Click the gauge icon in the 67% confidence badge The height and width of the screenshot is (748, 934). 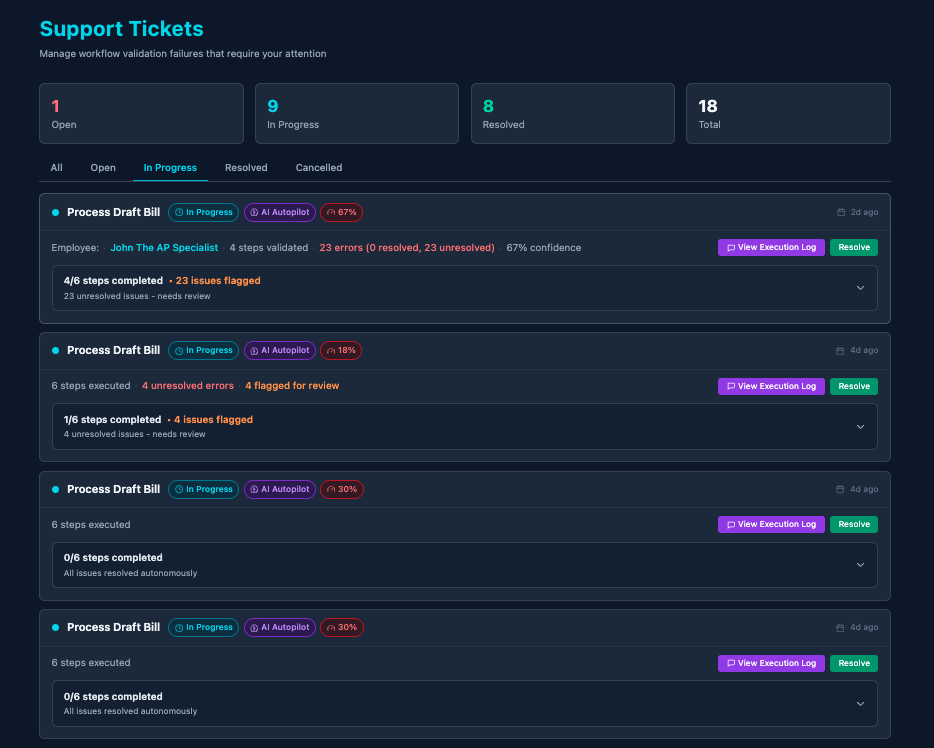(x=330, y=212)
